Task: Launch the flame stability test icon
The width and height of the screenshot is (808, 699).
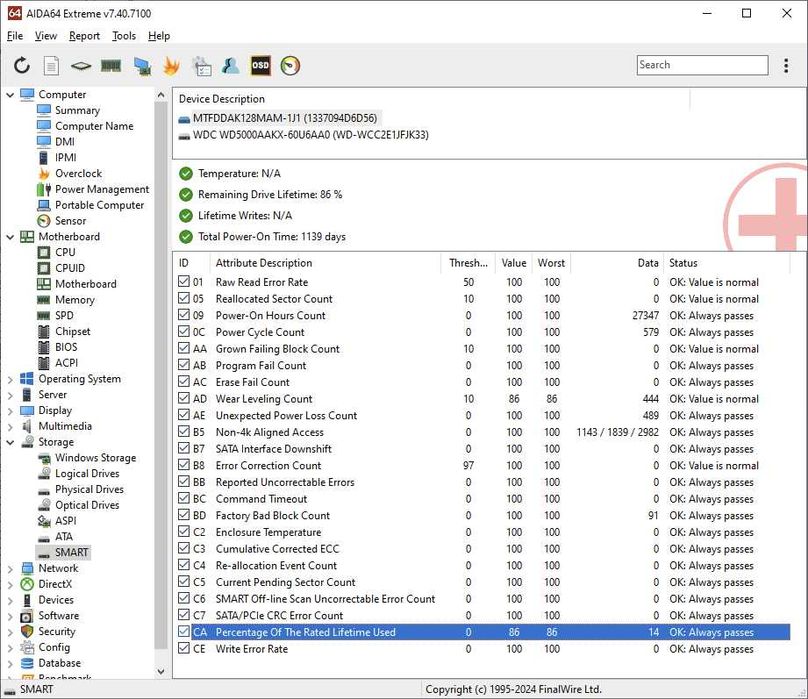Action: coord(171,66)
